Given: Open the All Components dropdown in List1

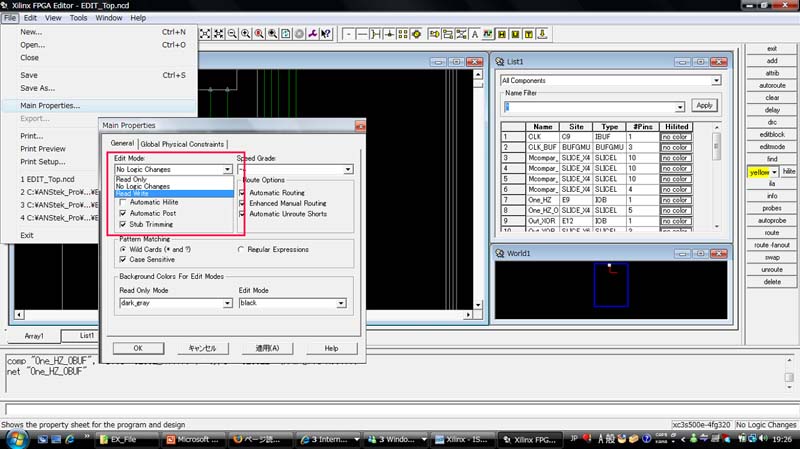Looking at the screenshot, I should click(716, 81).
